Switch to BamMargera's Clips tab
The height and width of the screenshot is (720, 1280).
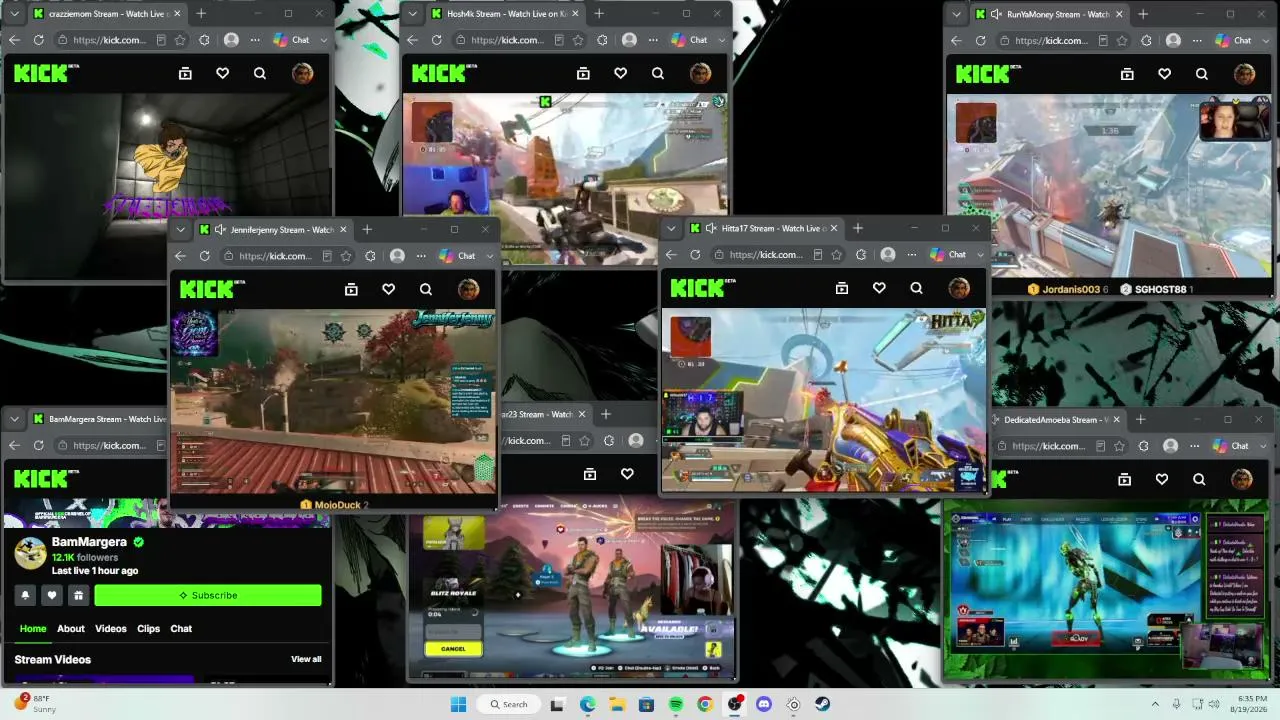coord(149,628)
